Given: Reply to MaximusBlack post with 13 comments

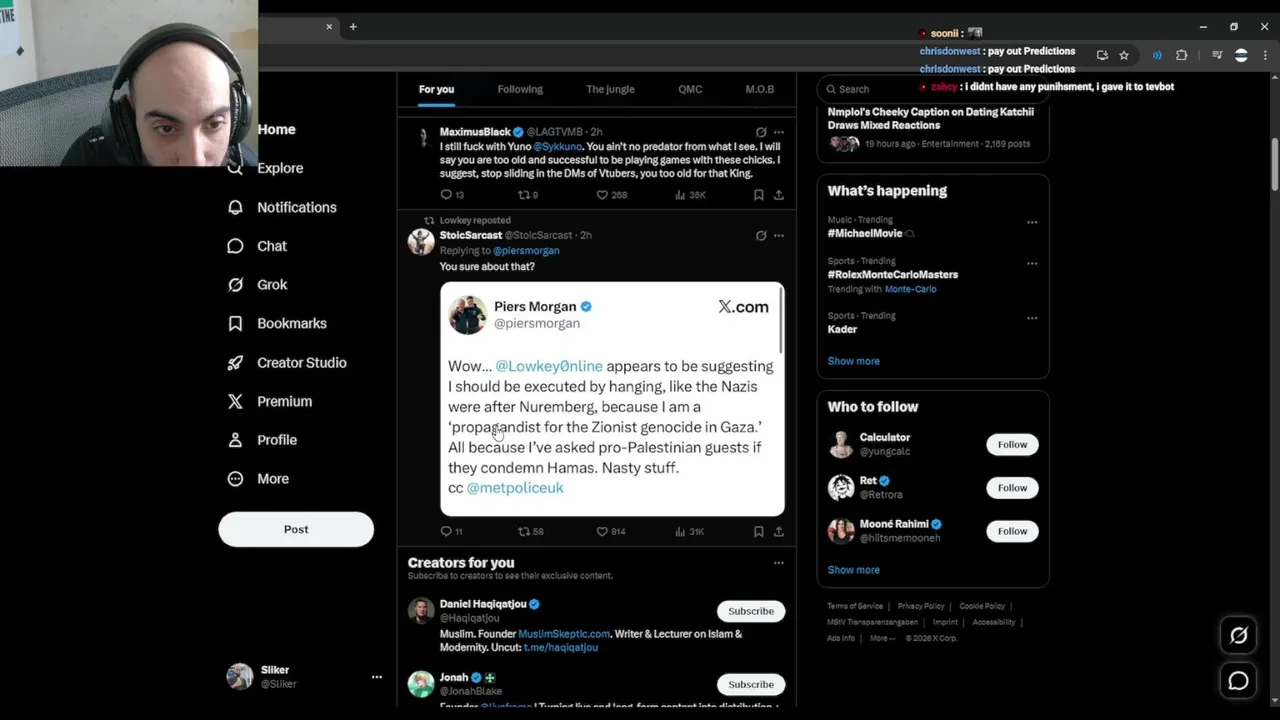Looking at the screenshot, I should tap(446, 195).
